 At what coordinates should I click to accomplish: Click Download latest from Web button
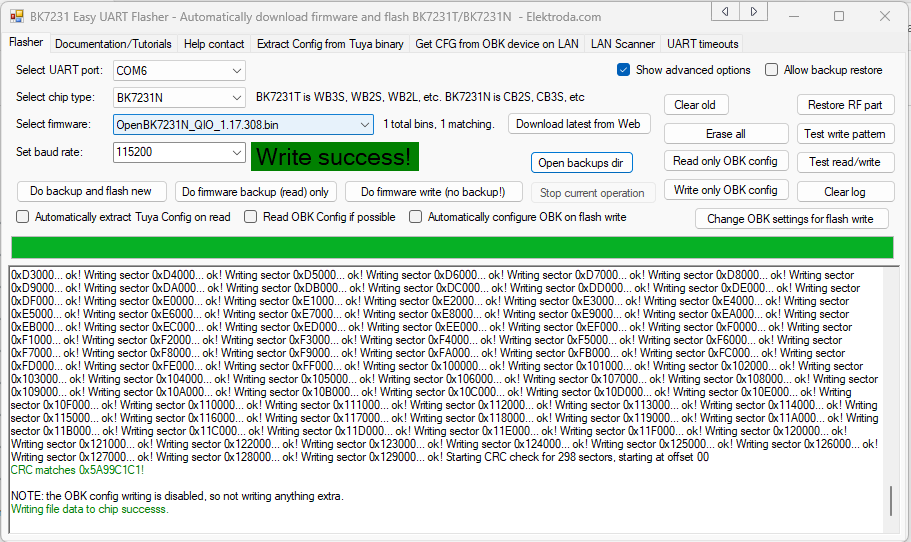(x=578, y=124)
